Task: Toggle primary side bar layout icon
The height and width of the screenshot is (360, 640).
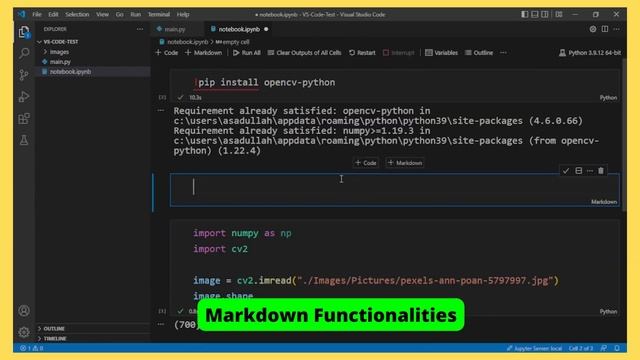Action: click(x=524, y=14)
